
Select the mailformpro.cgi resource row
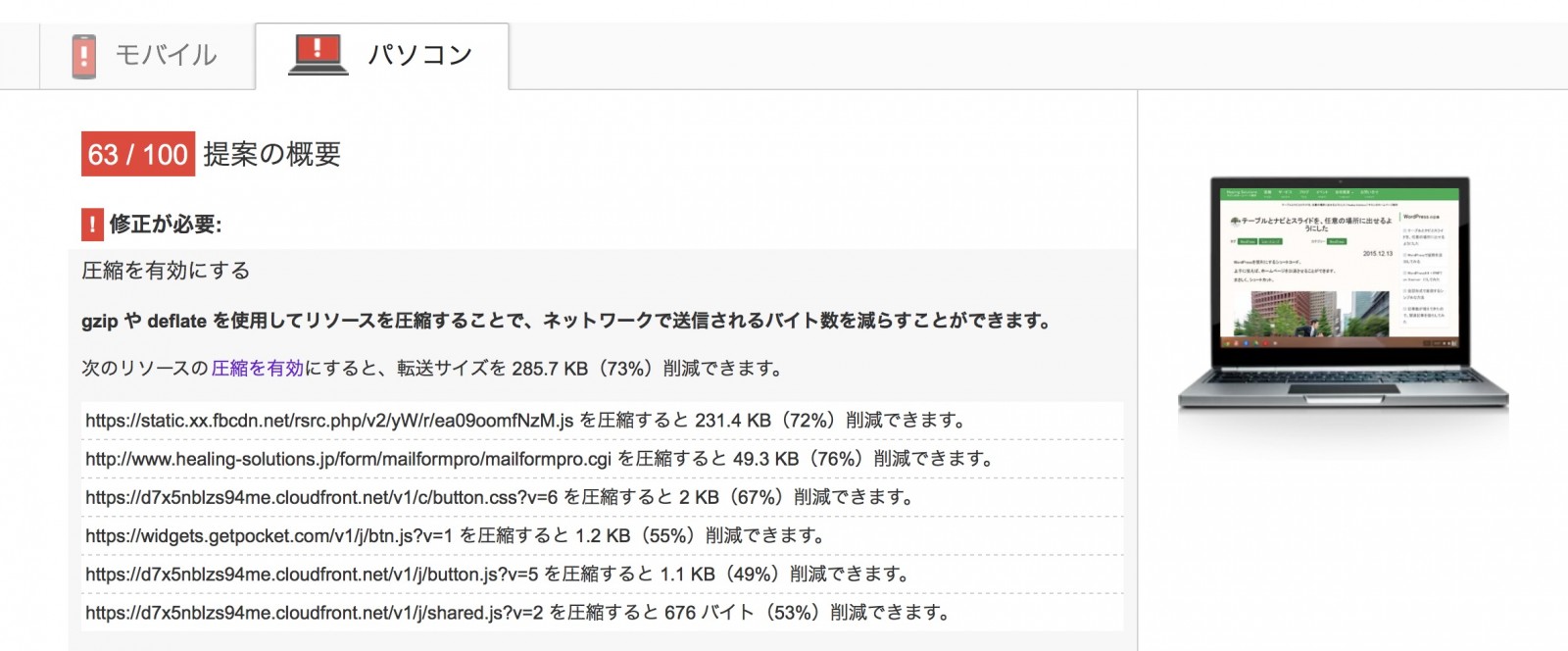(602, 459)
